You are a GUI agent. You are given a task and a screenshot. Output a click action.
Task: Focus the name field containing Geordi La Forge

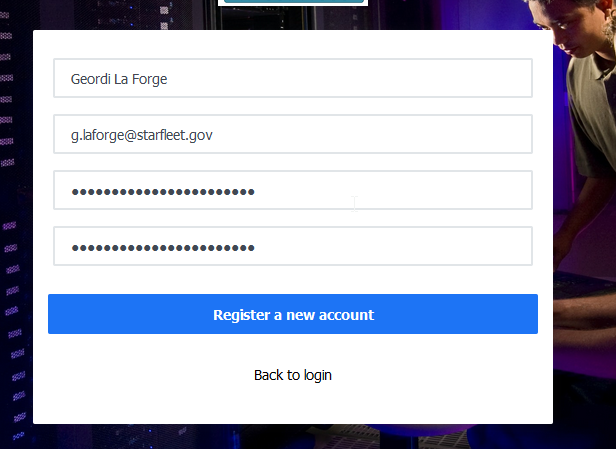[293, 78]
